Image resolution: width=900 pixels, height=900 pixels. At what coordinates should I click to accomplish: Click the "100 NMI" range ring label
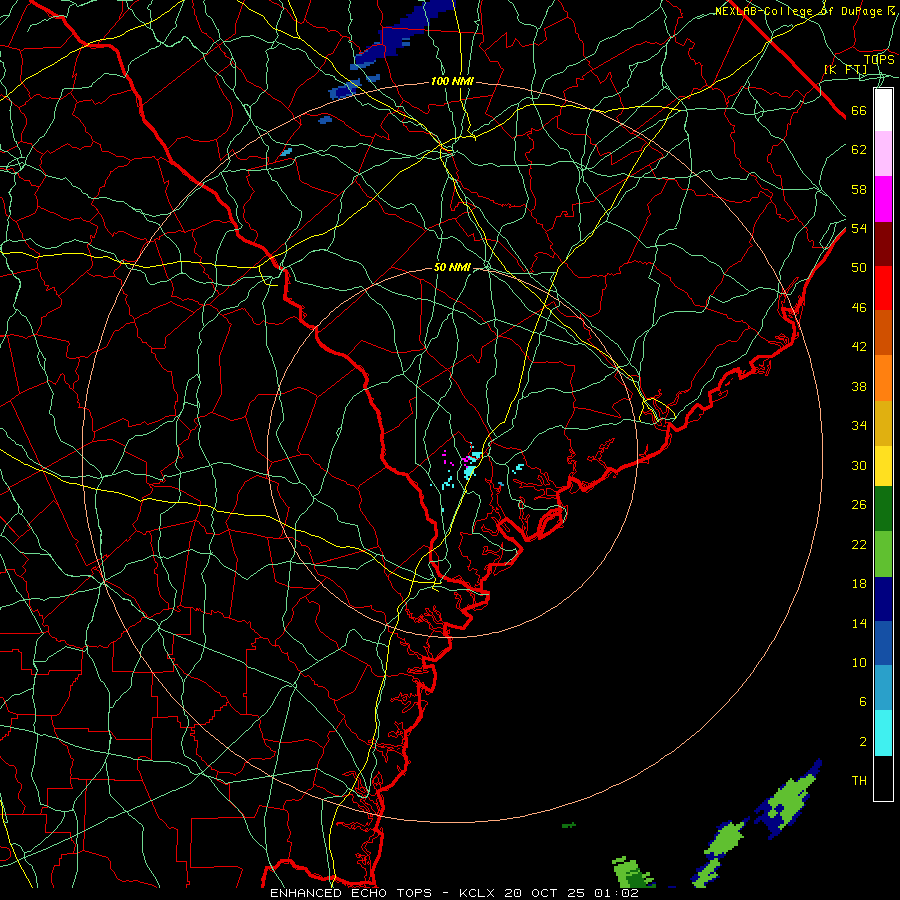(452, 82)
